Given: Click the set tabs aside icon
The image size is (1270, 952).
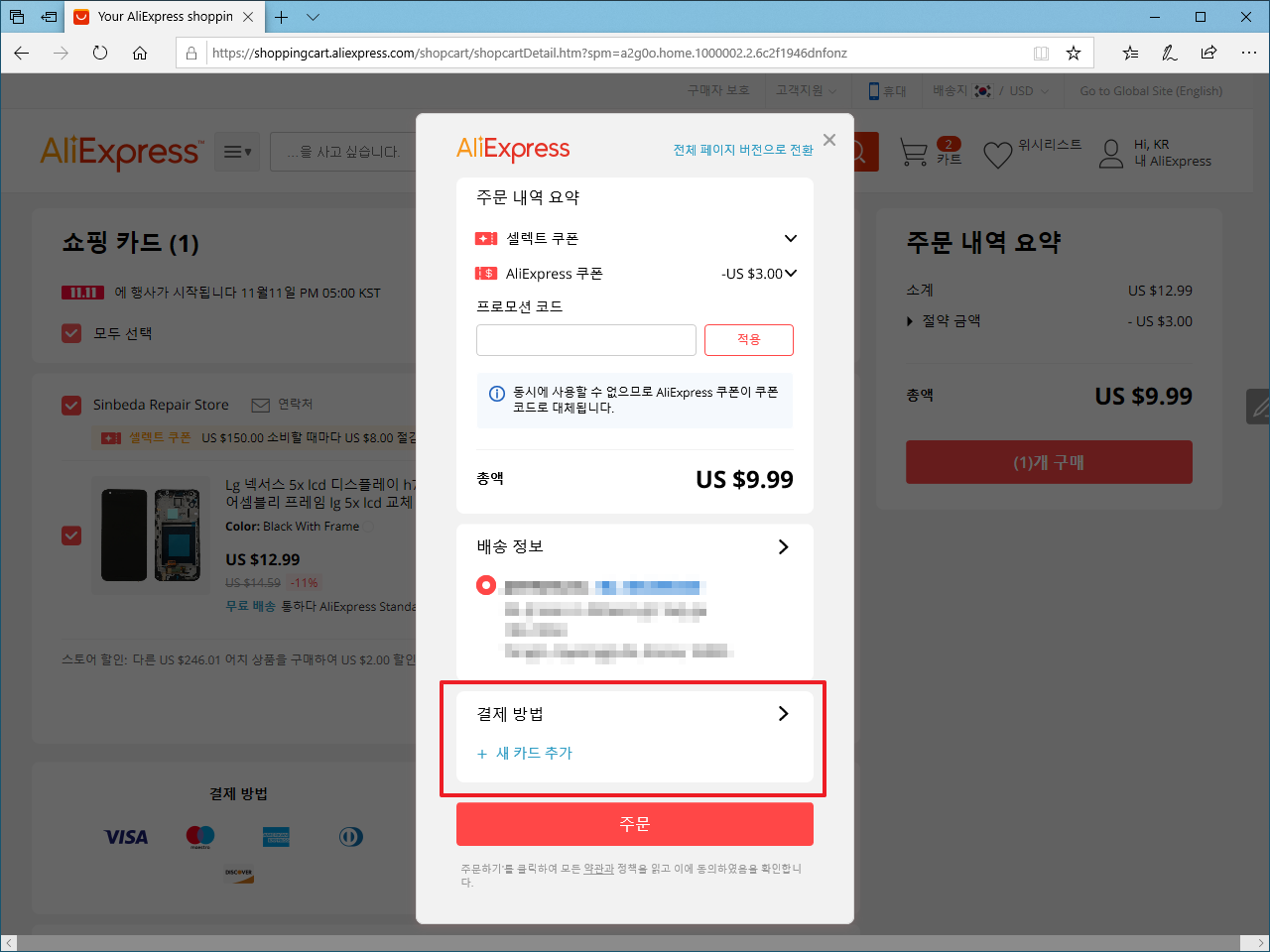Looking at the screenshot, I should coord(49,17).
